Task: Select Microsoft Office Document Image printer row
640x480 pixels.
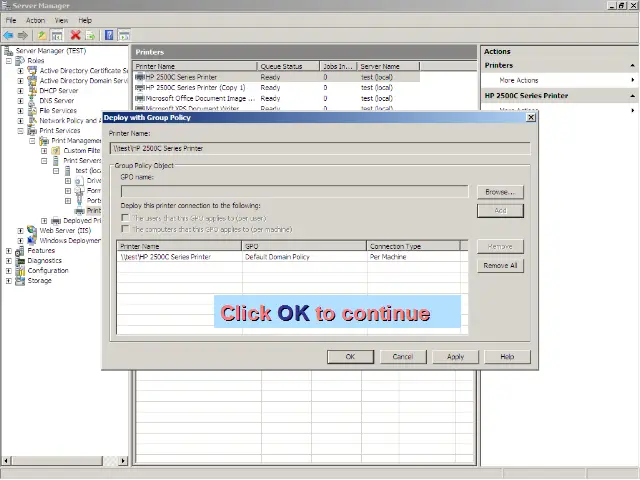Action: click(276, 98)
